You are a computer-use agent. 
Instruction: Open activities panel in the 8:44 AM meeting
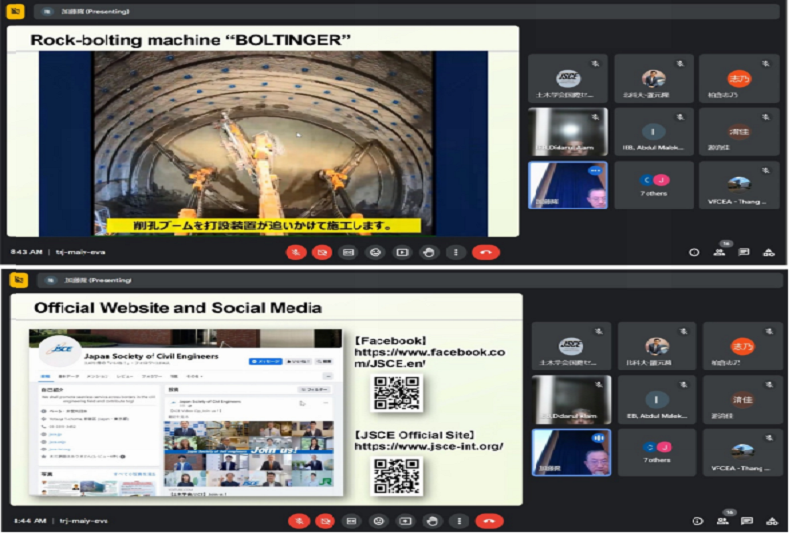(772, 521)
